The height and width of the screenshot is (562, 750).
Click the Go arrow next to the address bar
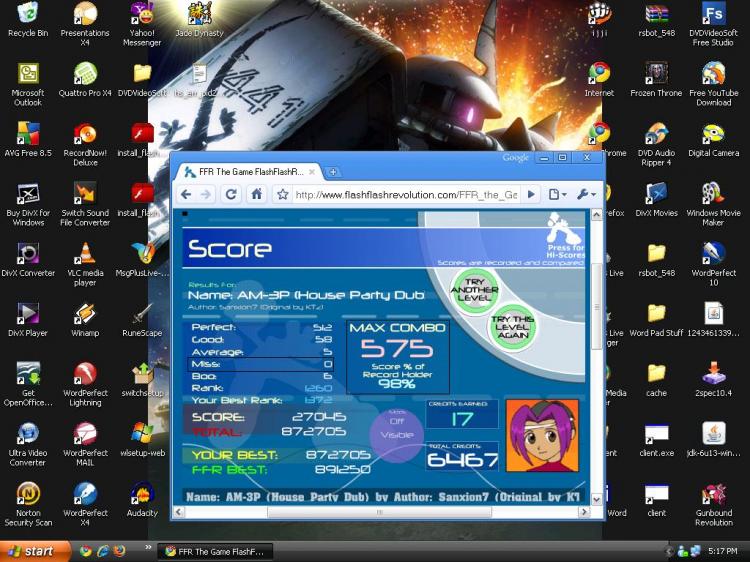[x=531, y=195]
